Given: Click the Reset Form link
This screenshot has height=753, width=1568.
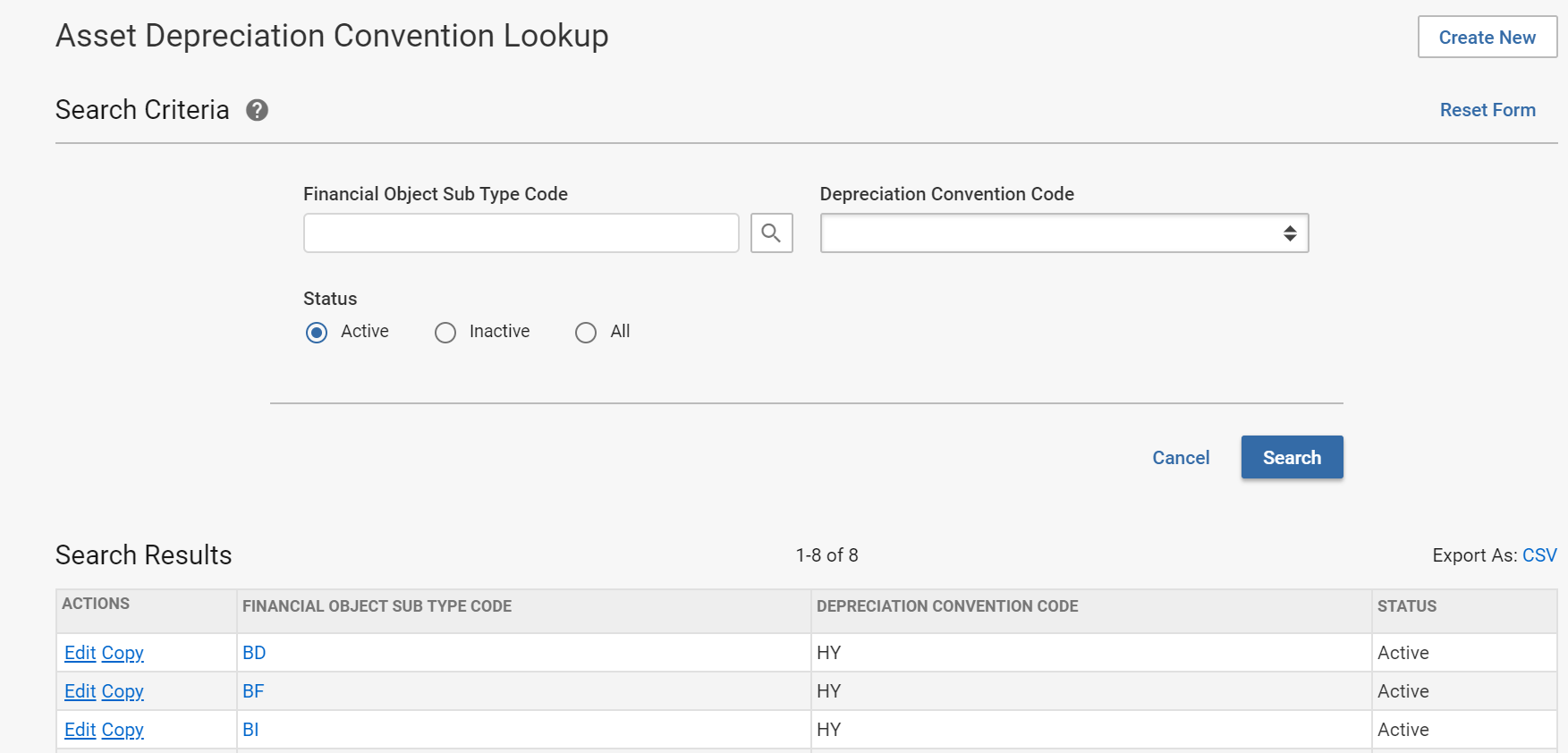Looking at the screenshot, I should click(1487, 110).
